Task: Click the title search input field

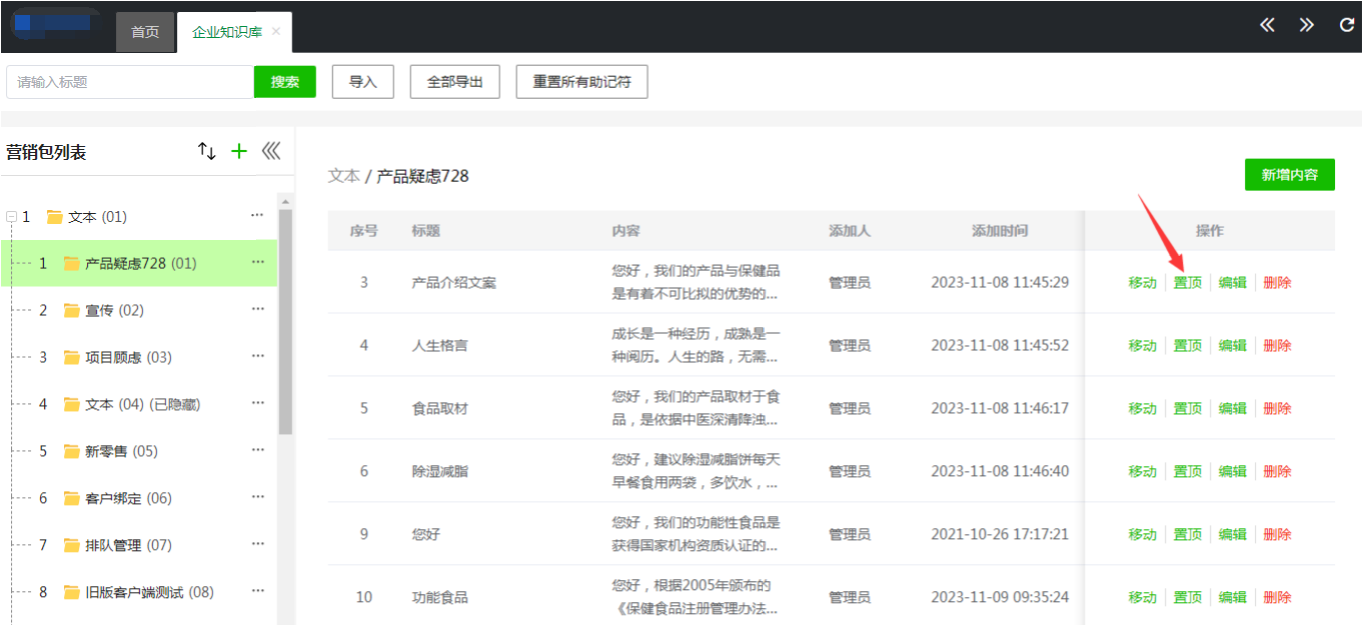Action: (x=130, y=82)
